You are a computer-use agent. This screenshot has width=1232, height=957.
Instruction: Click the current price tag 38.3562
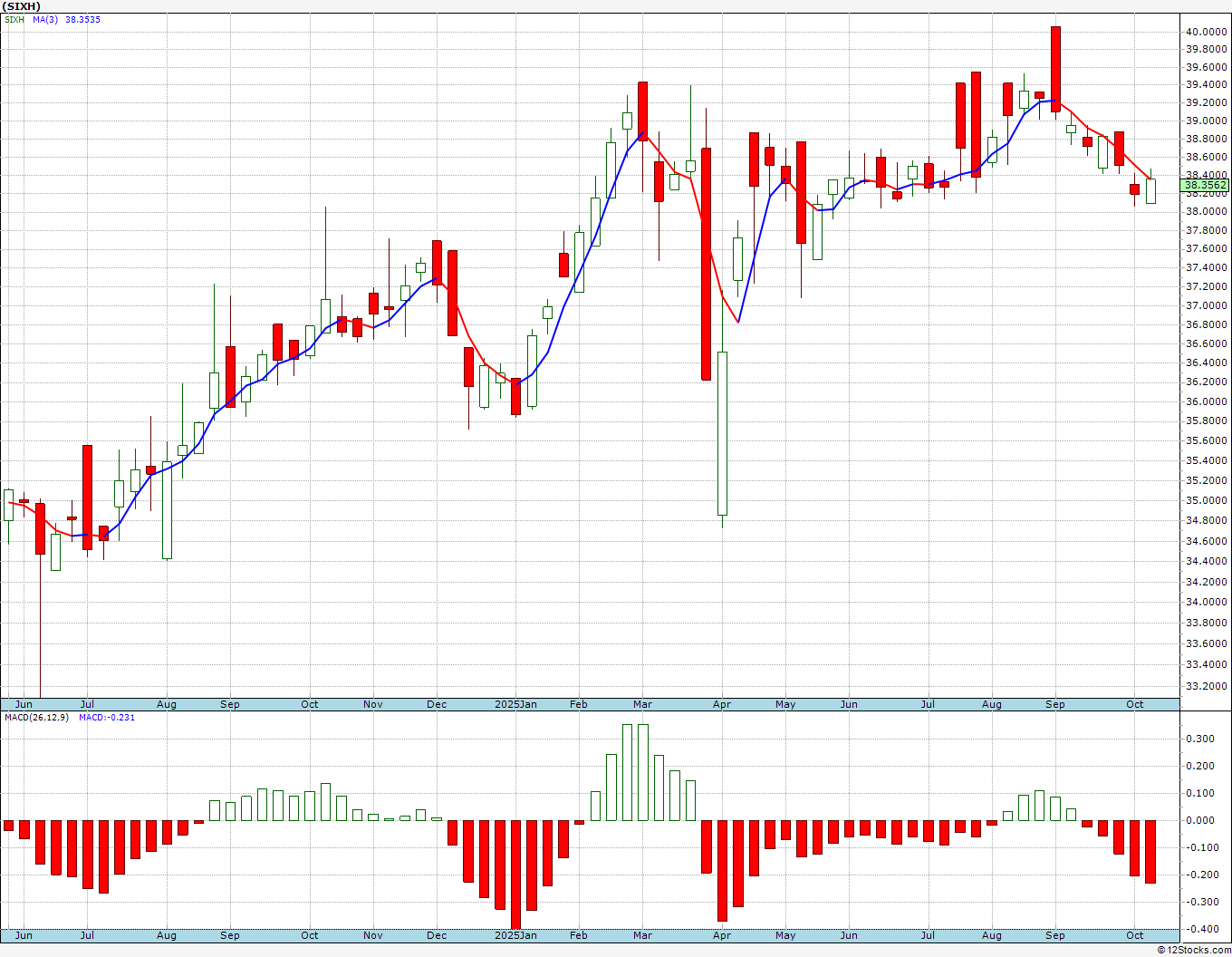1205,185
